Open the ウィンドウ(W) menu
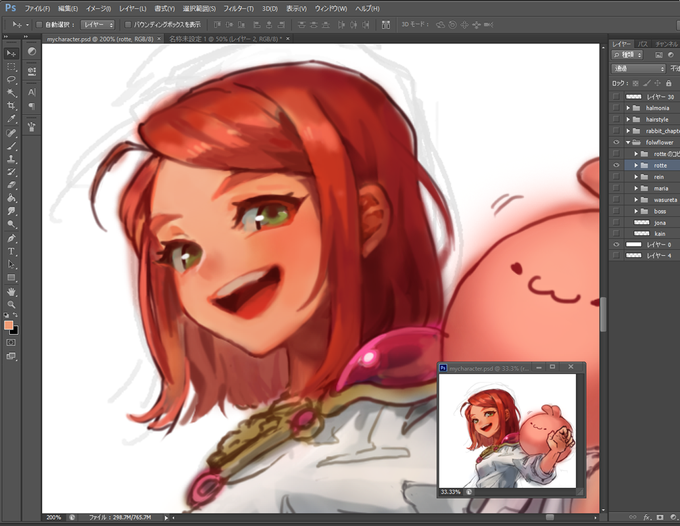680x526 pixels. [x=331, y=9]
